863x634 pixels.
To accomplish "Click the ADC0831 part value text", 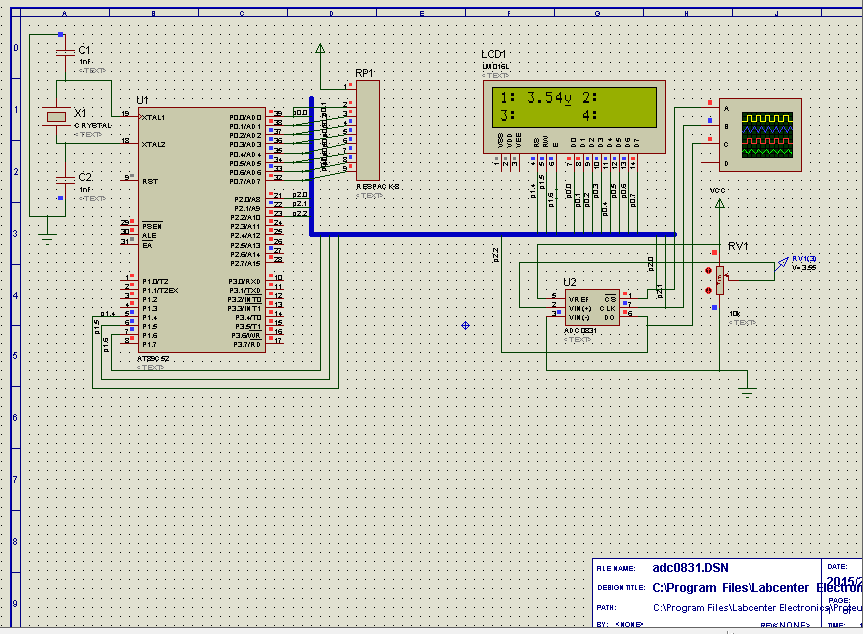I will tap(580, 331).
